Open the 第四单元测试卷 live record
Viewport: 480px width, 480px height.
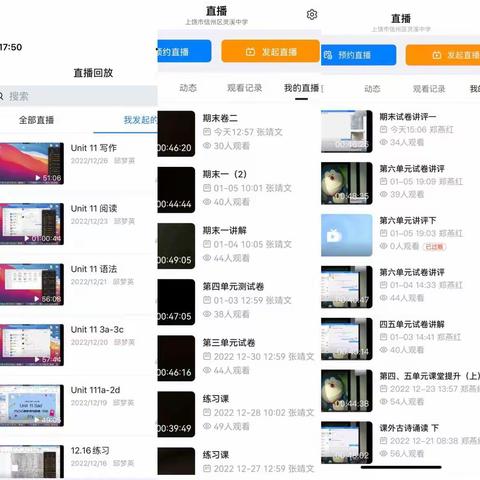pos(233,287)
